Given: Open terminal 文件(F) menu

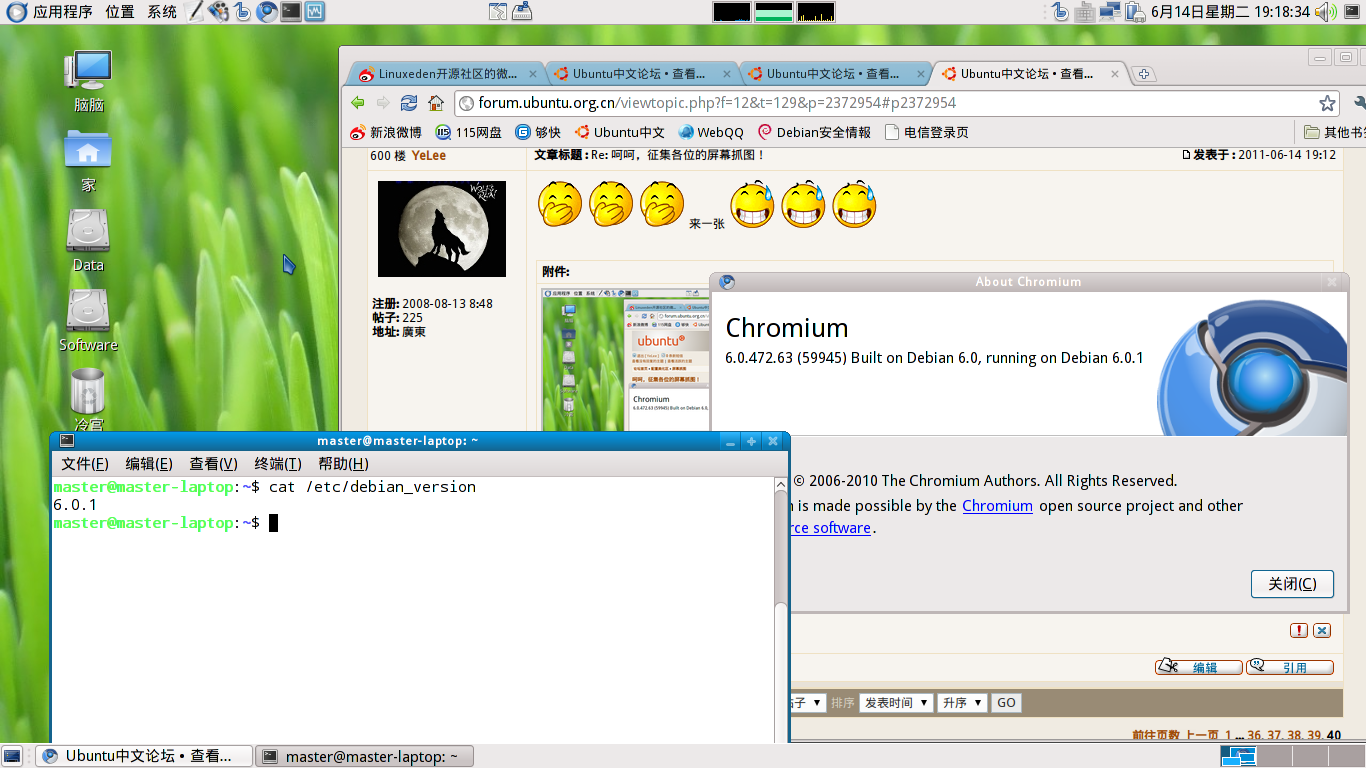Looking at the screenshot, I should (85, 464).
